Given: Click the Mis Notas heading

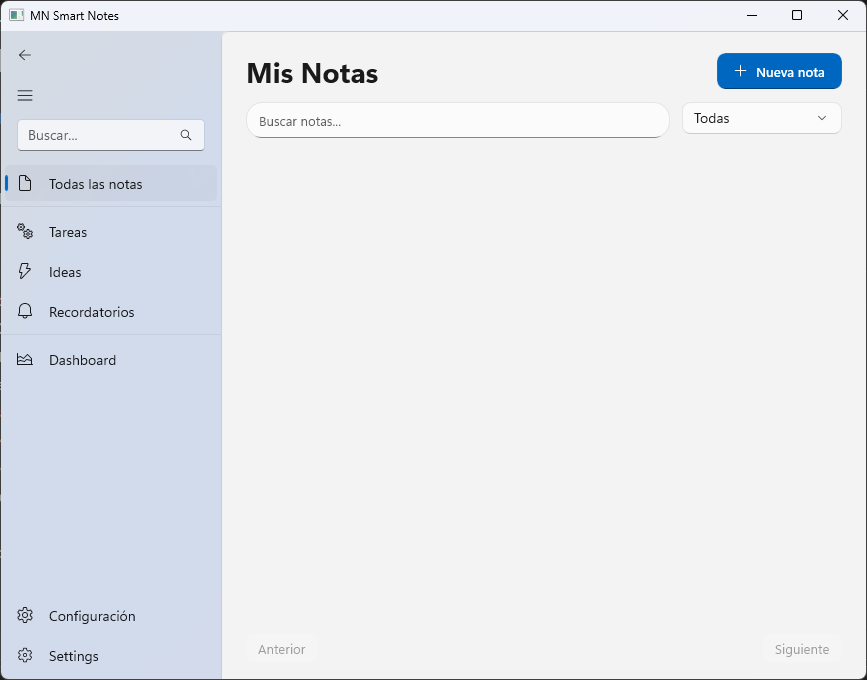Looking at the screenshot, I should [x=312, y=73].
